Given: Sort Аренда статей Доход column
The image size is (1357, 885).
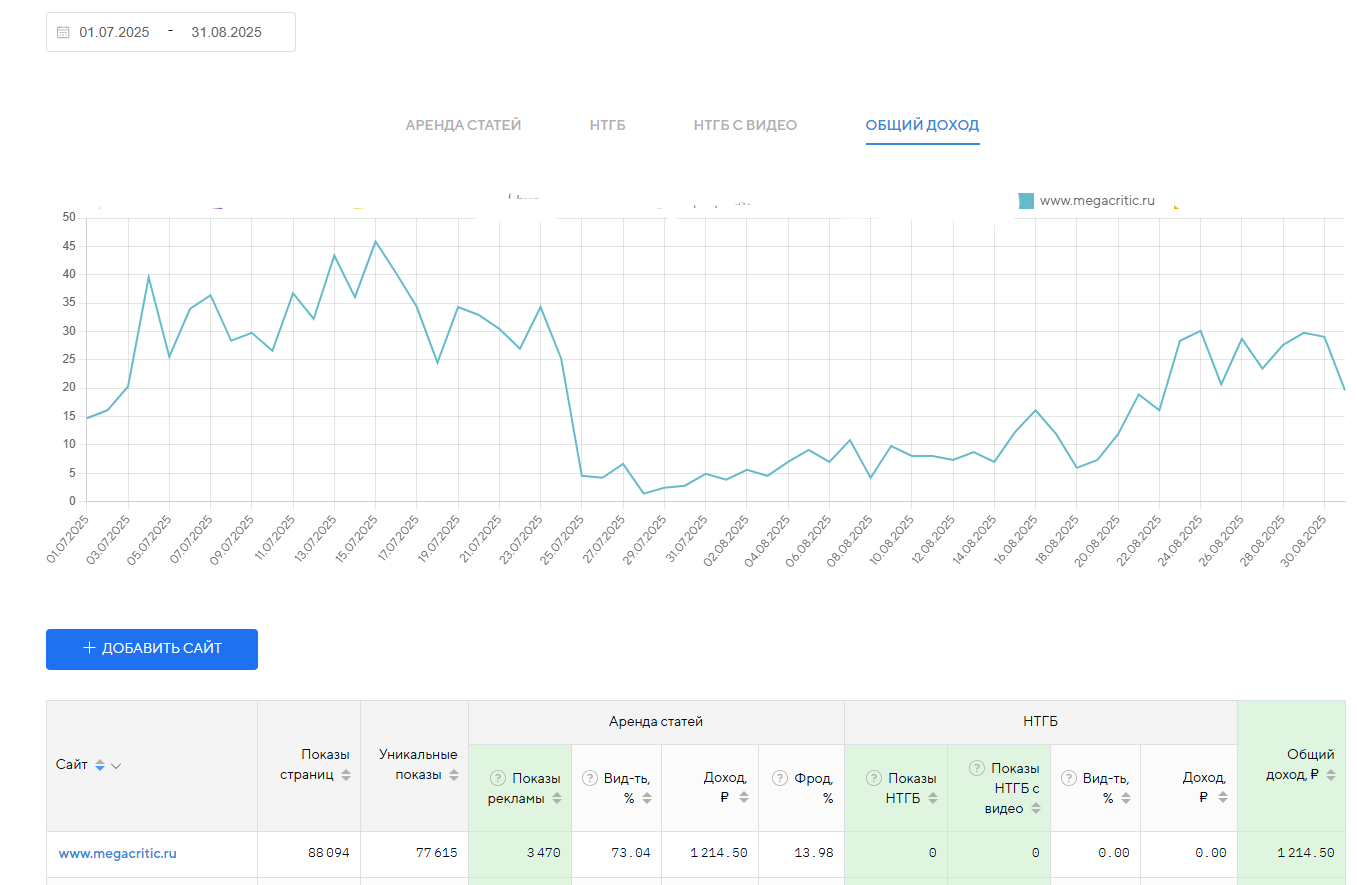Looking at the screenshot, I should click(741, 798).
